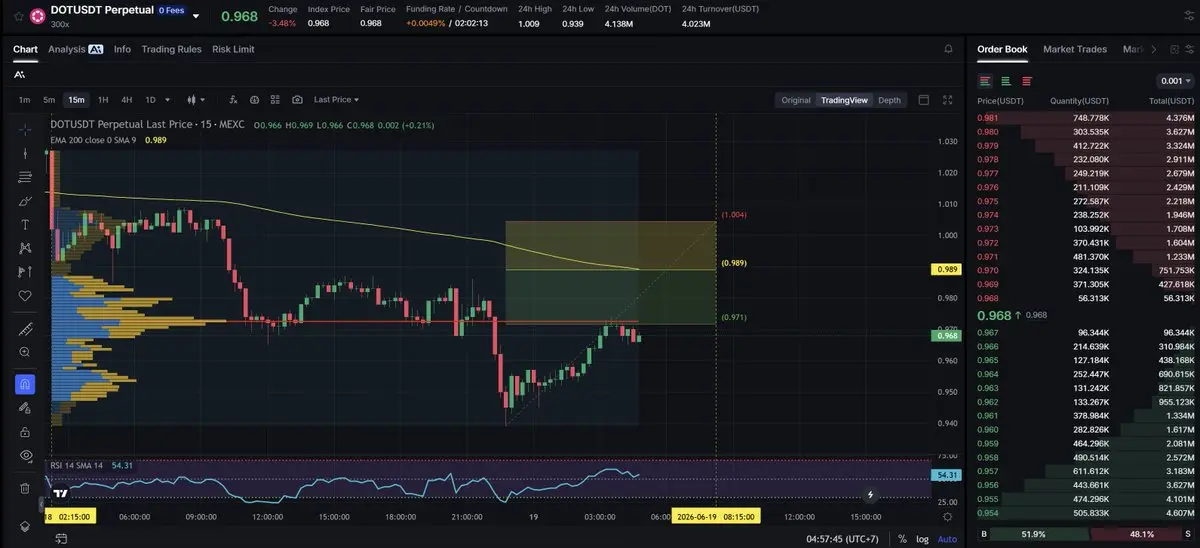Open the heart icons tool

(25, 296)
